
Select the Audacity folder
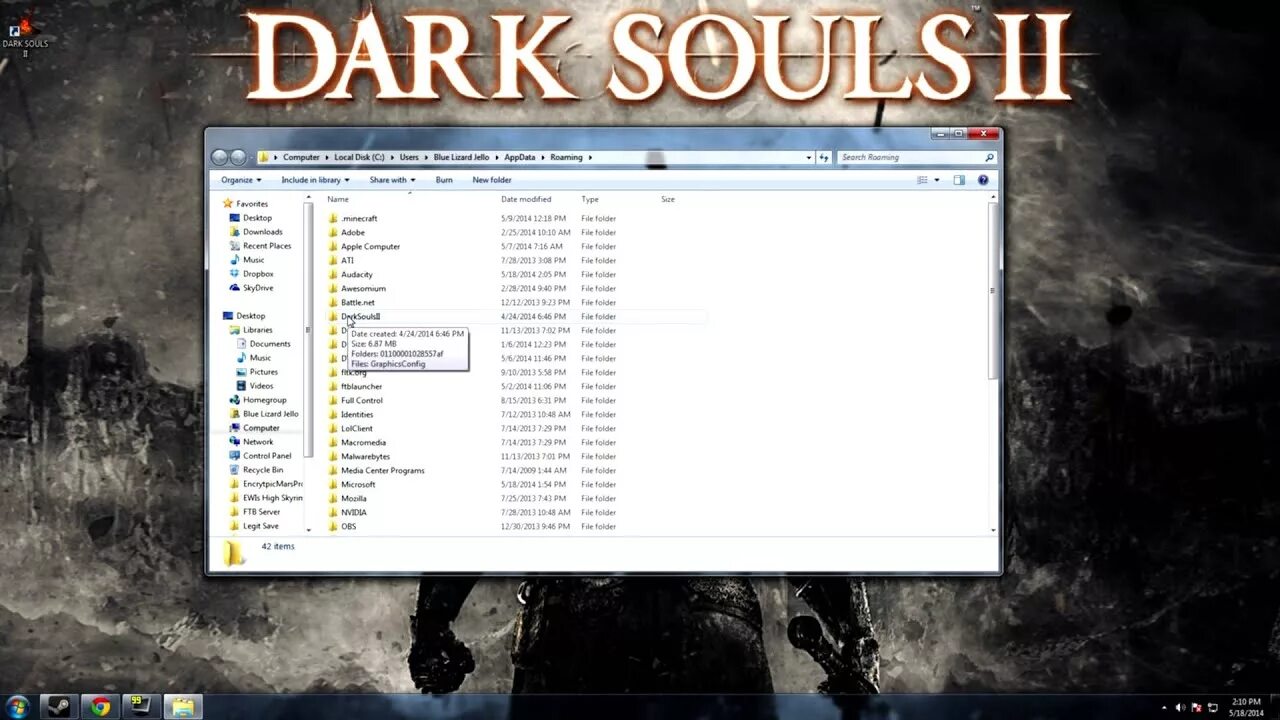(x=357, y=274)
